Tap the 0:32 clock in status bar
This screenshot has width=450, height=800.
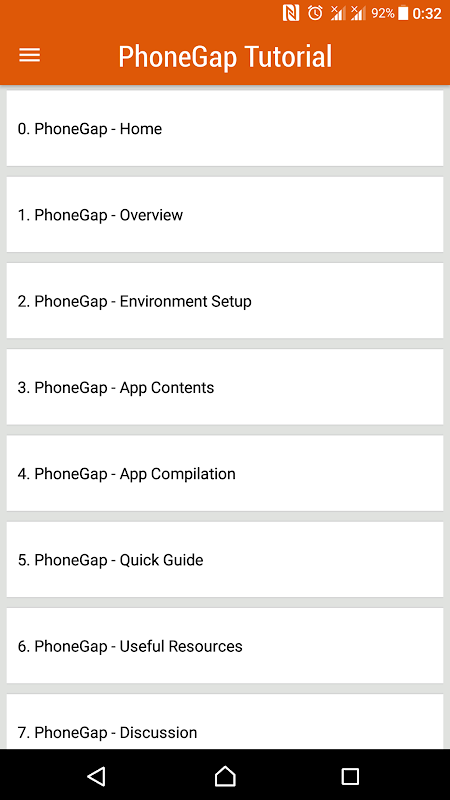point(427,13)
